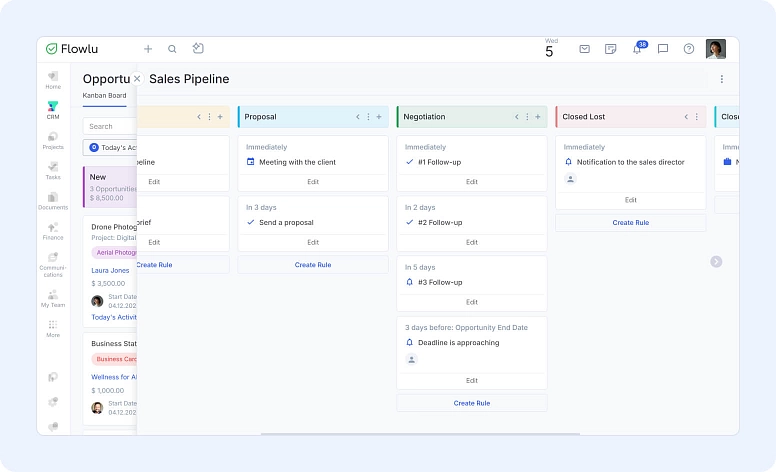Screen dimensions: 776x472
Task: Edit the #1 Follow-up rule
Action: pyautogui.click(x=472, y=182)
